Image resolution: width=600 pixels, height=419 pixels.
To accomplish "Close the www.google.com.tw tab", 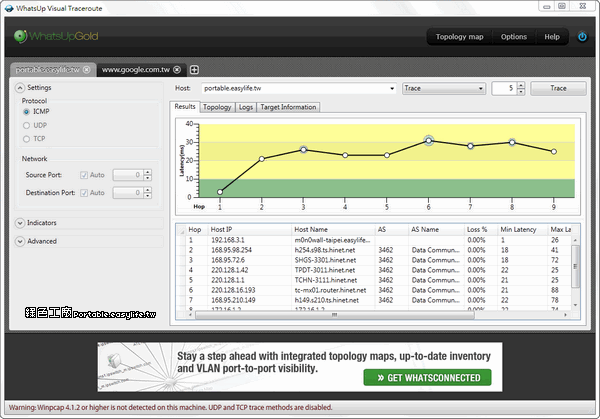I will point(177,70).
